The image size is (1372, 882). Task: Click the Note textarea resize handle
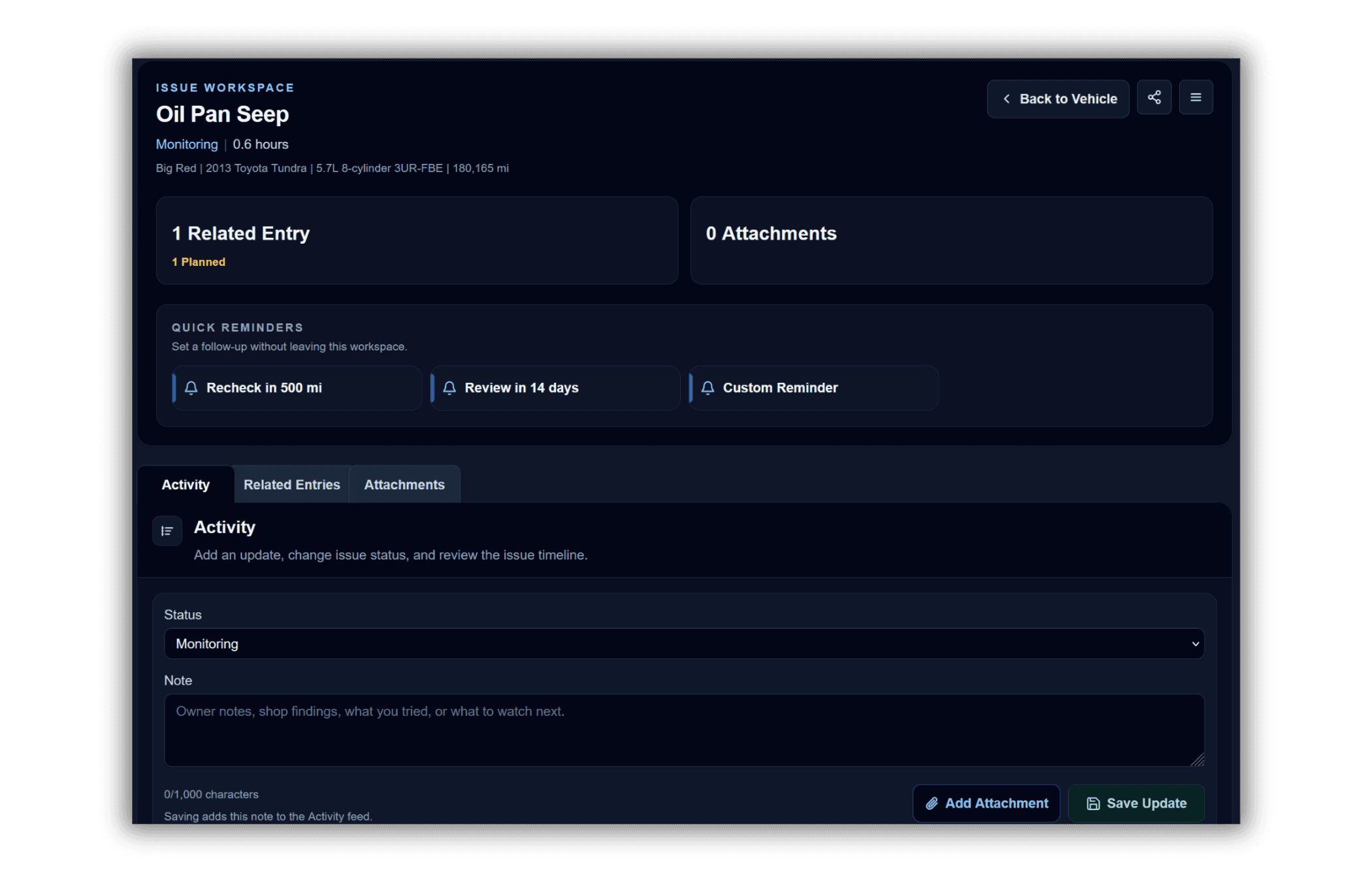pyautogui.click(x=1197, y=759)
